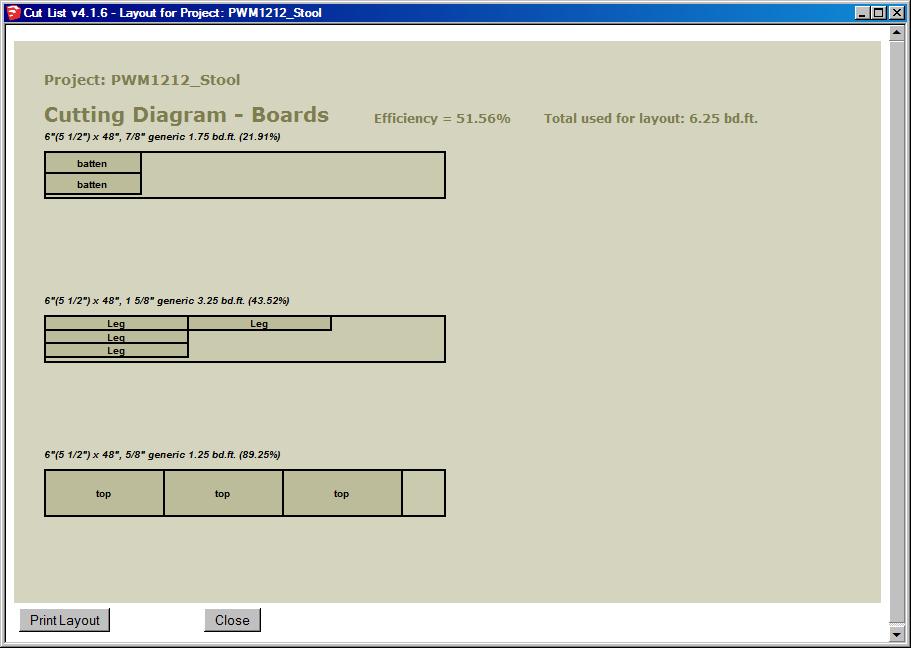Click the scrollbar down arrow
The width and height of the screenshot is (911, 648).
[896, 635]
